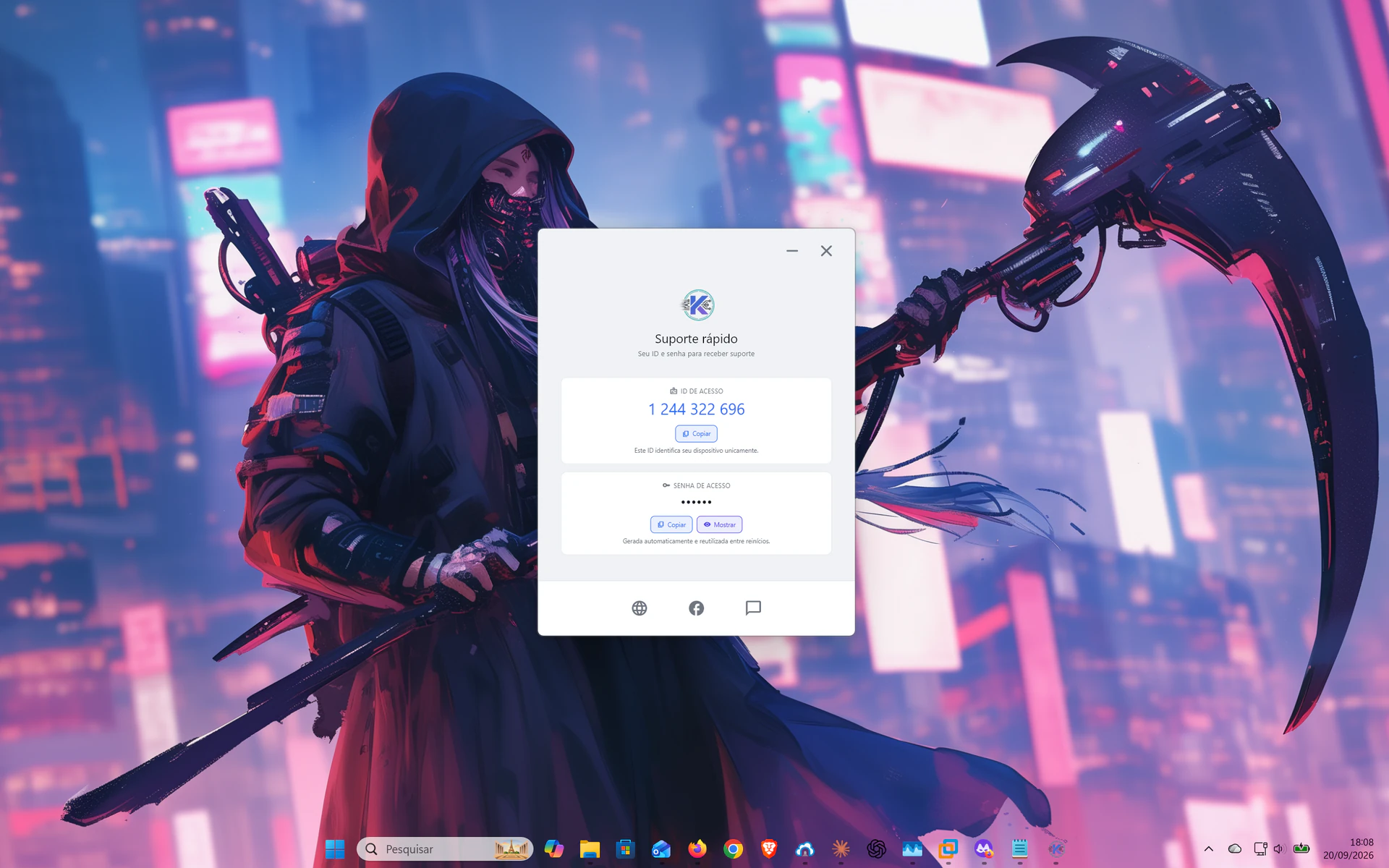
Task: Click the access ID number 1 244 322 696
Action: [x=696, y=409]
